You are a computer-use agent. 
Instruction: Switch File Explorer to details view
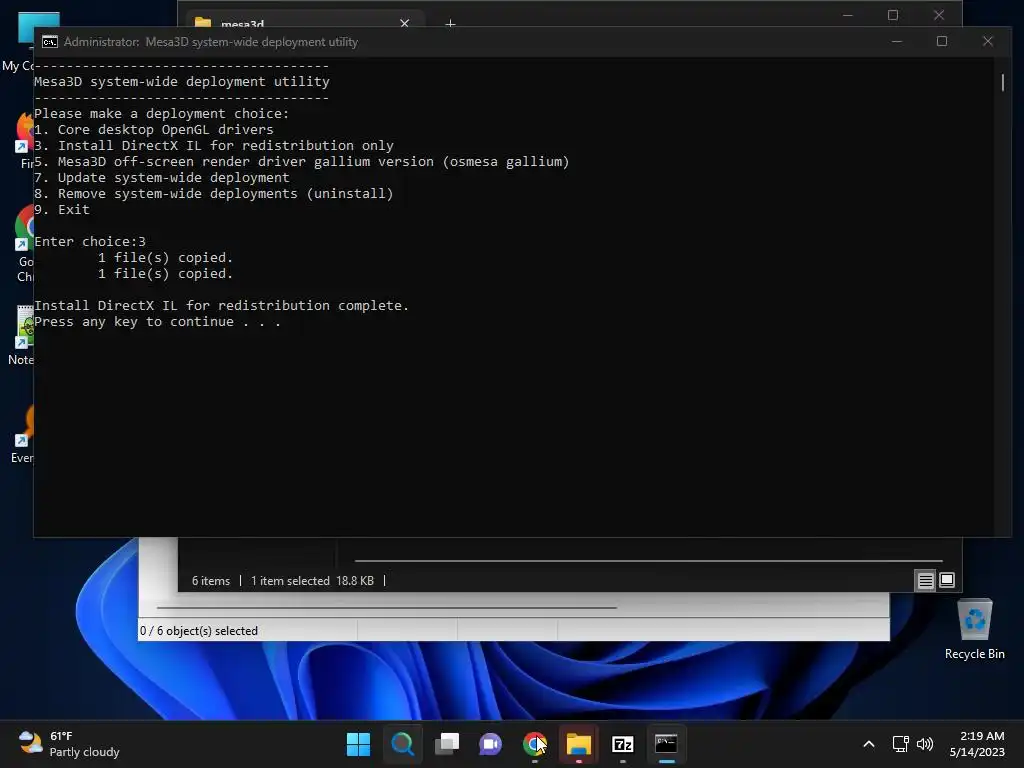point(925,580)
